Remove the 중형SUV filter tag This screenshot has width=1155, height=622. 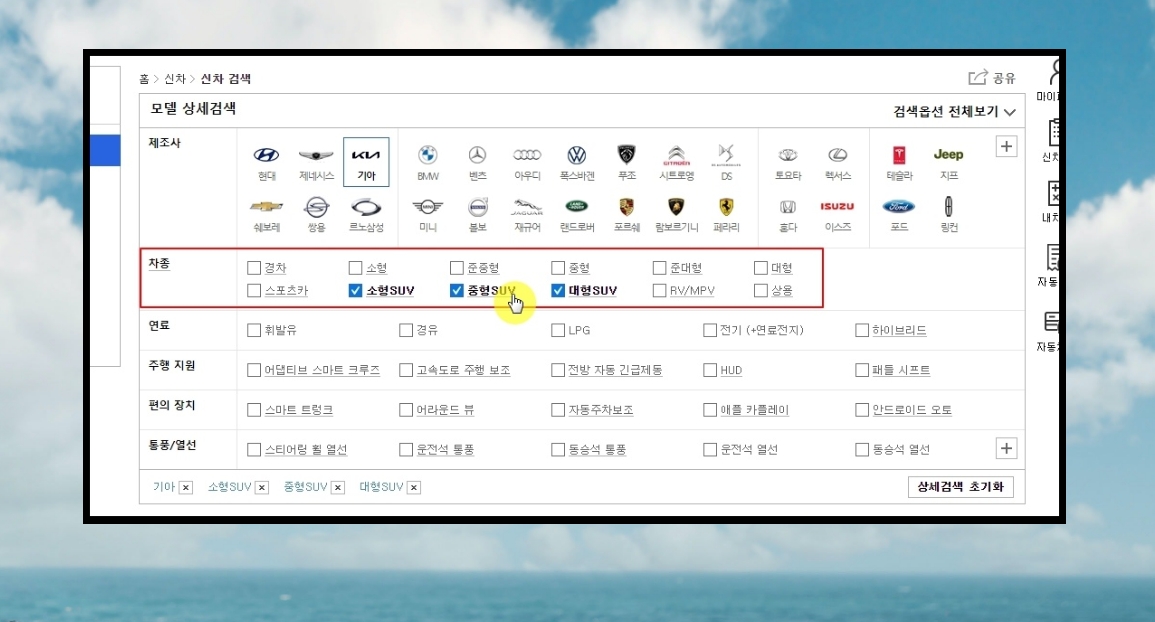coord(337,487)
